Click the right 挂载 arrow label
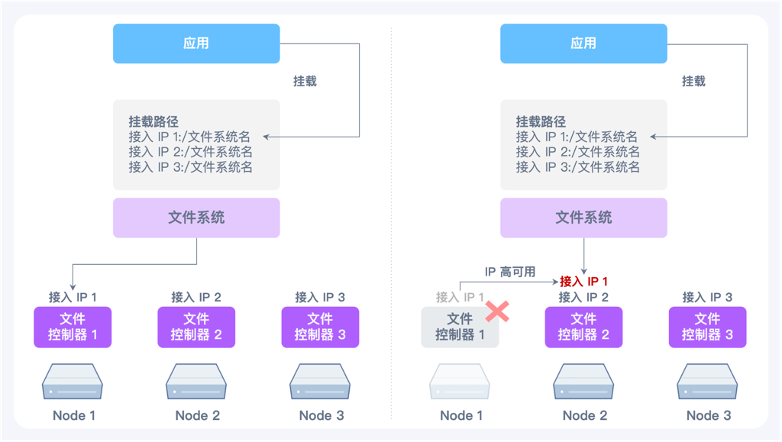This screenshot has height=442, width=782. 693,81
